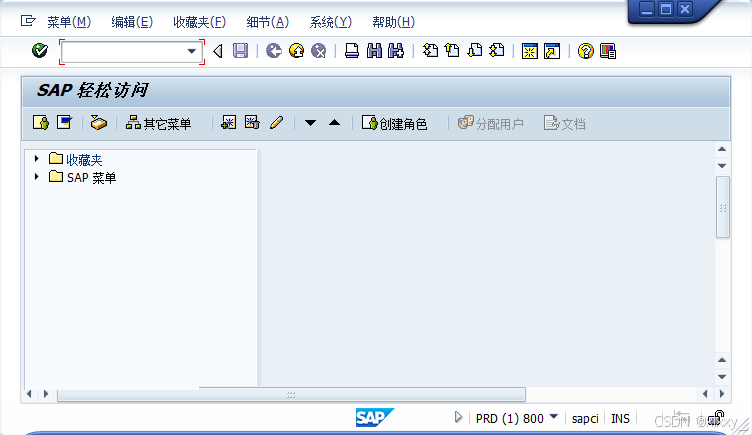Screen dimensions: 752x435
Task: Expand the SAP 菜单 tree node
Action: coord(36,176)
